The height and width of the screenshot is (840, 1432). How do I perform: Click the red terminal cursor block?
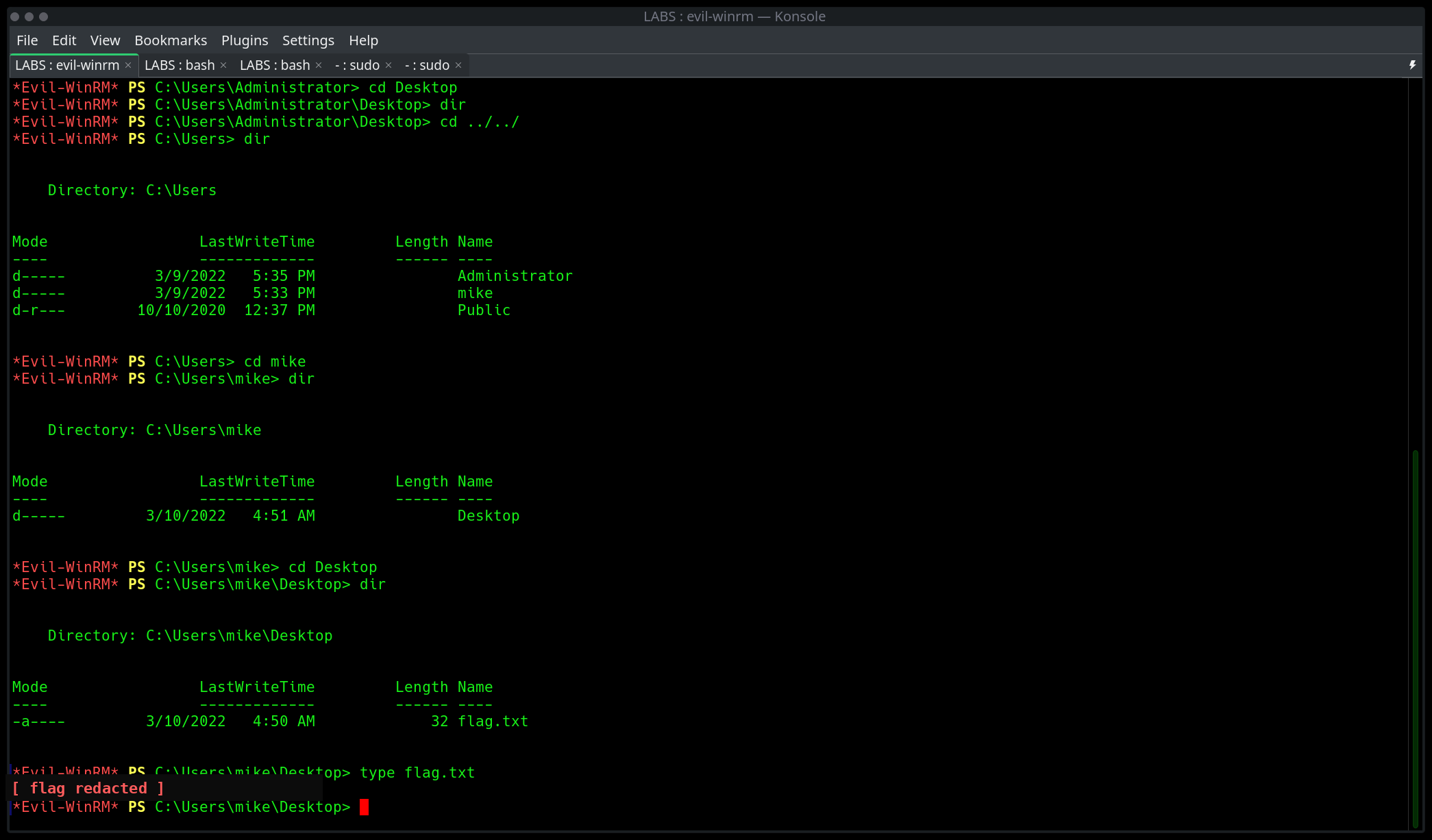[364, 807]
